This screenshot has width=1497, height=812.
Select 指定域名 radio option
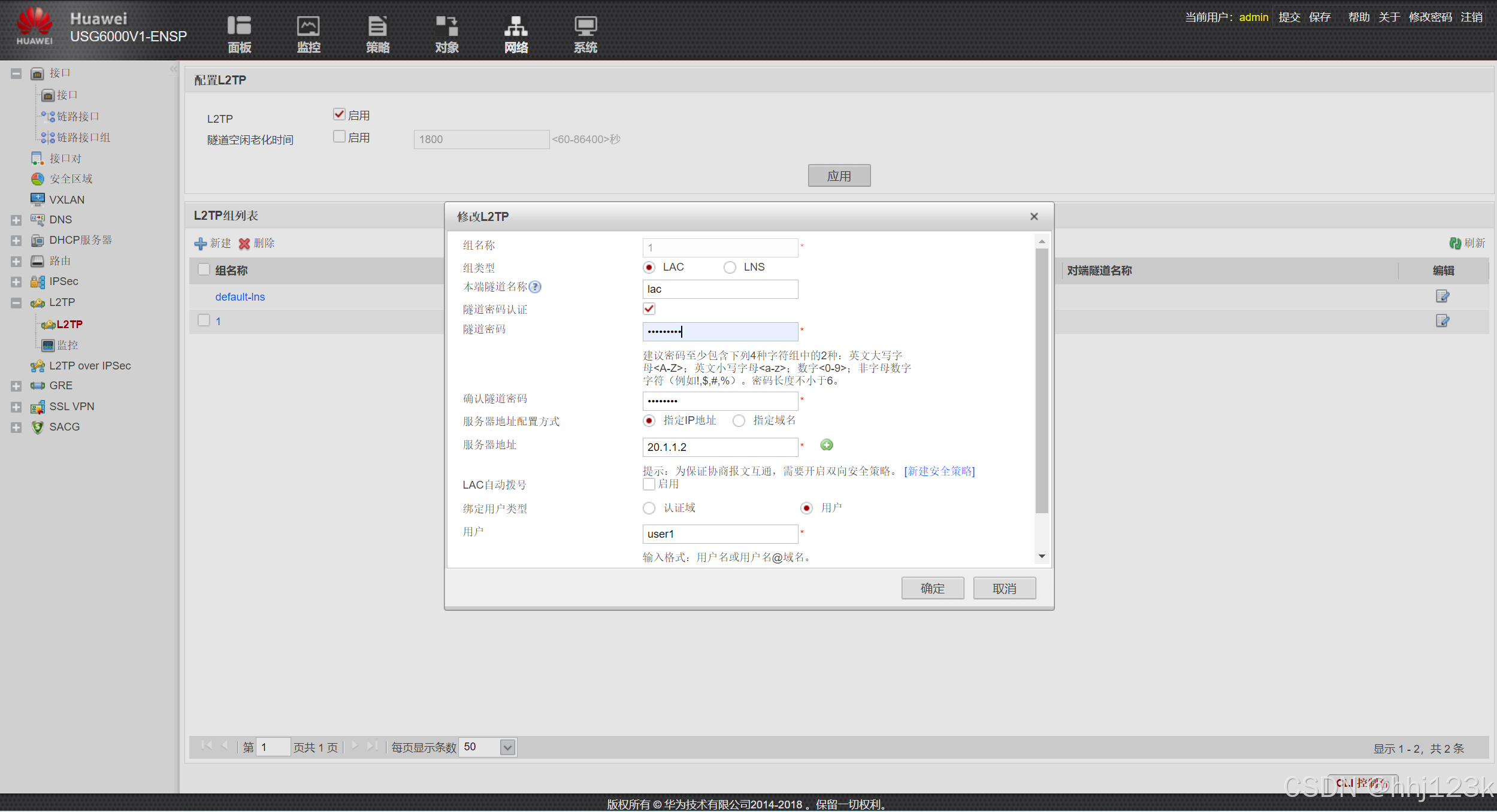(x=739, y=421)
